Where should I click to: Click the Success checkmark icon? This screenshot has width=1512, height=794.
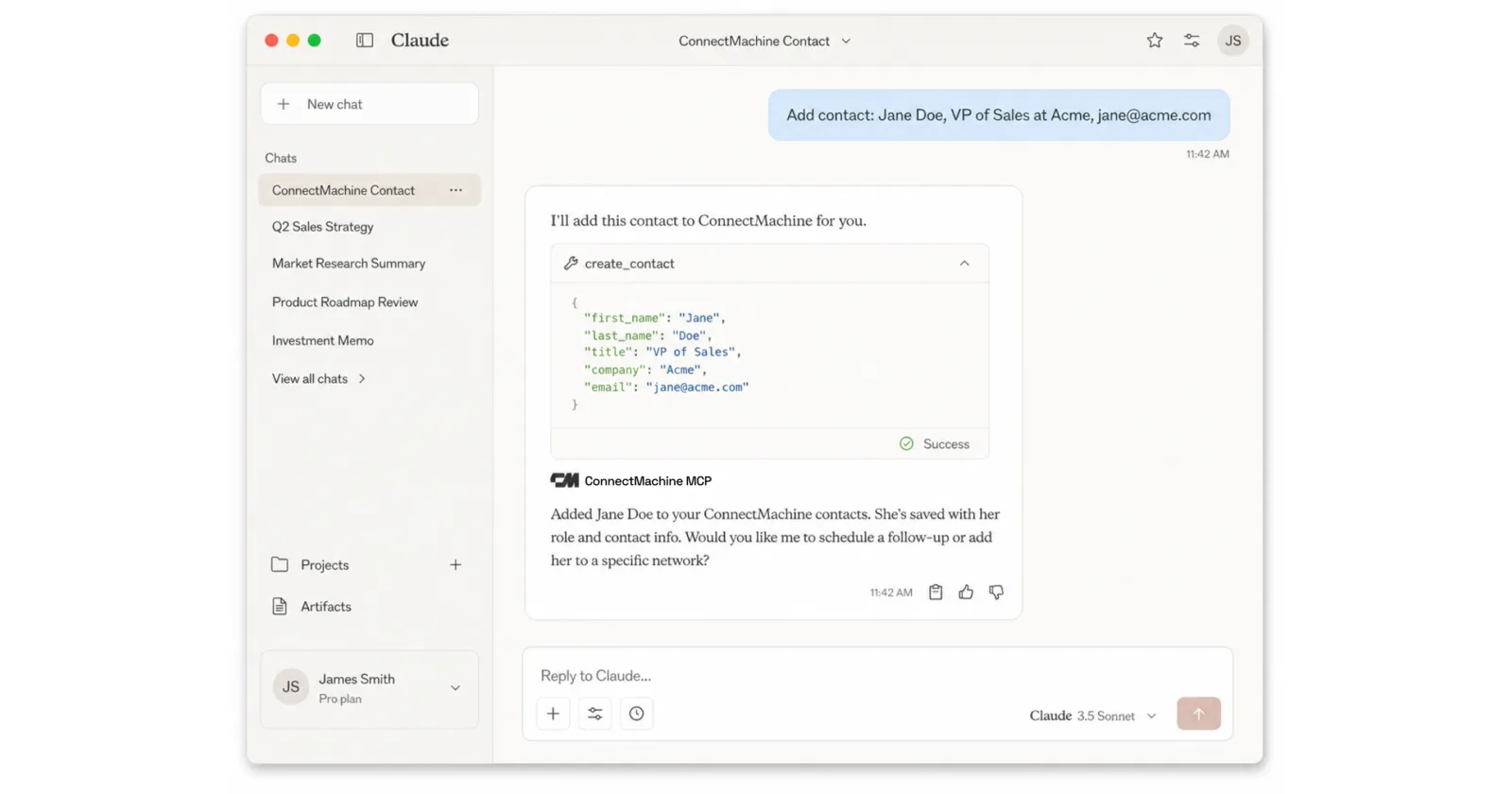[x=906, y=444]
